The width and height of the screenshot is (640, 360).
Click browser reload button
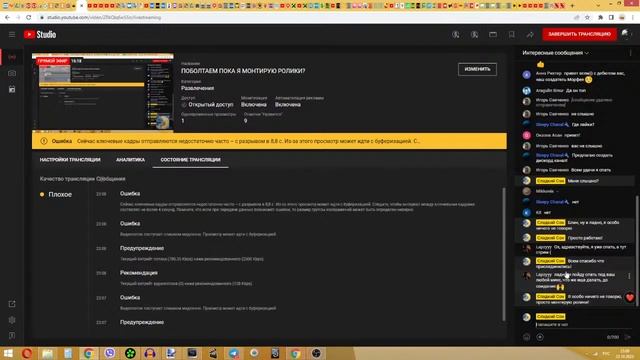(29, 18)
